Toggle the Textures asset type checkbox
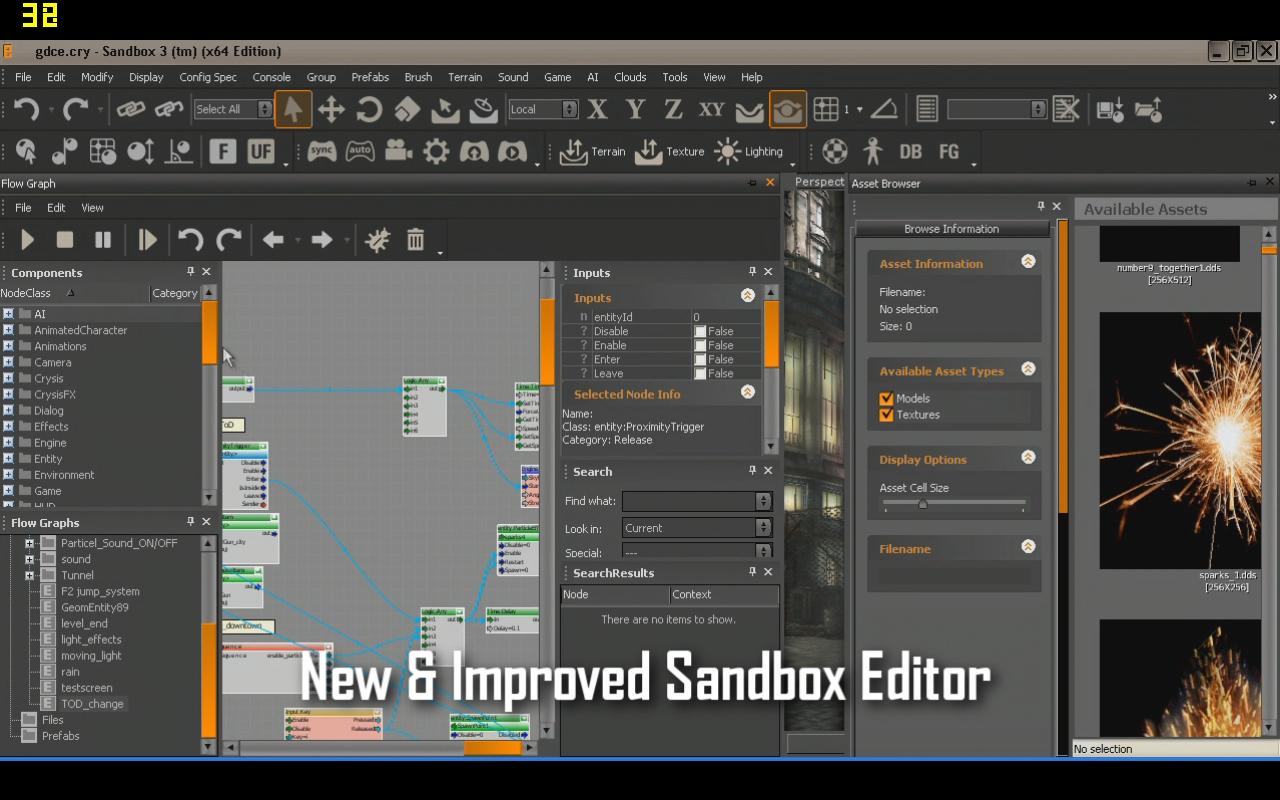The image size is (1280, 800). 886,414
